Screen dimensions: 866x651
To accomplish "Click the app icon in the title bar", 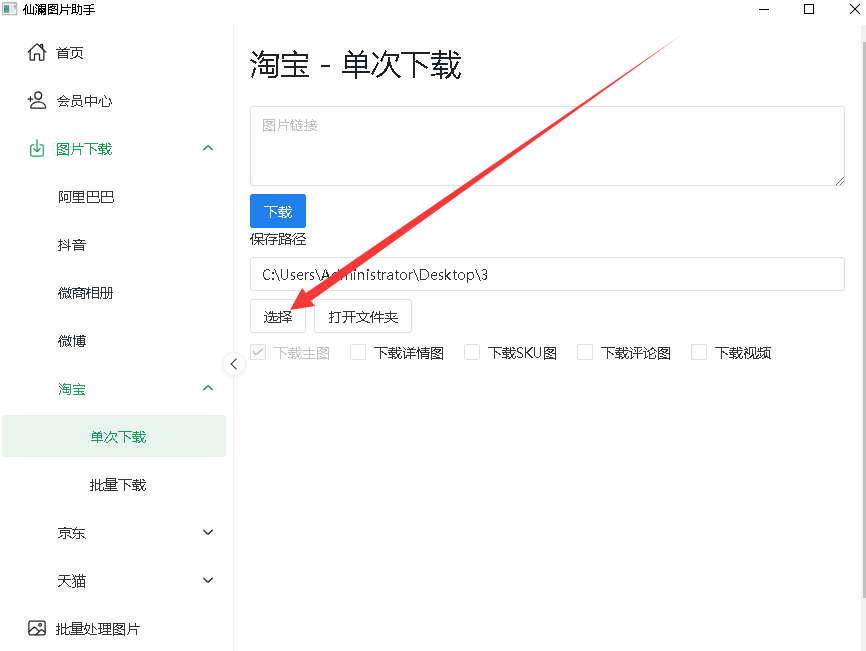I will click(x=9, y=9).
